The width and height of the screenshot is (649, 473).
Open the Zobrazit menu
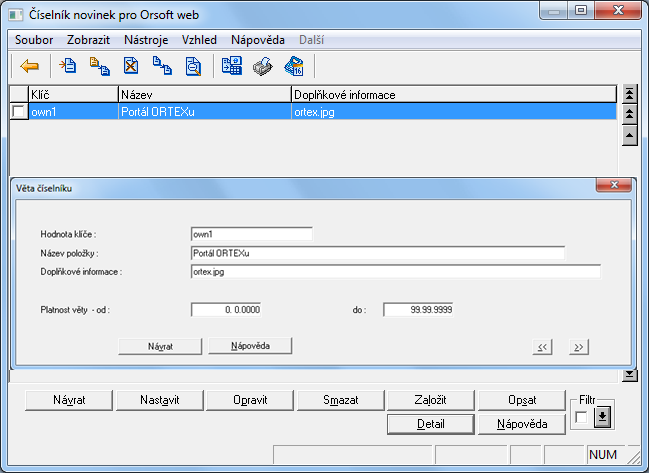pos(88,40)
